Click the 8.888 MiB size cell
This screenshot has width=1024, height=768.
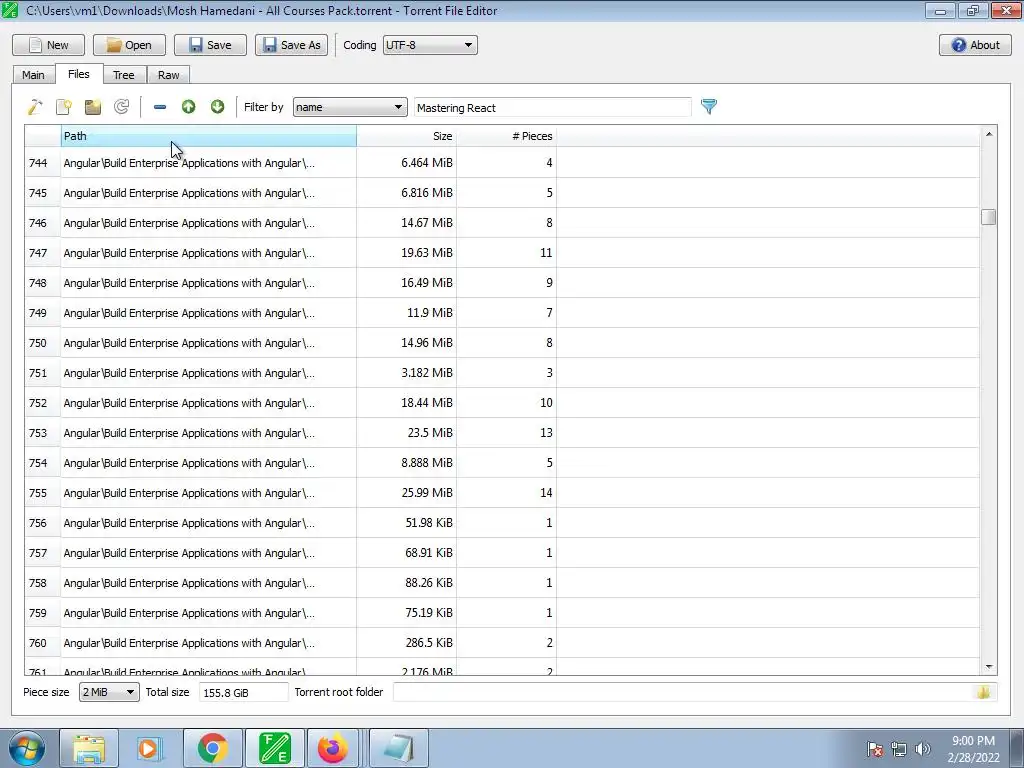pyautogui.click(x=406, y=463)
